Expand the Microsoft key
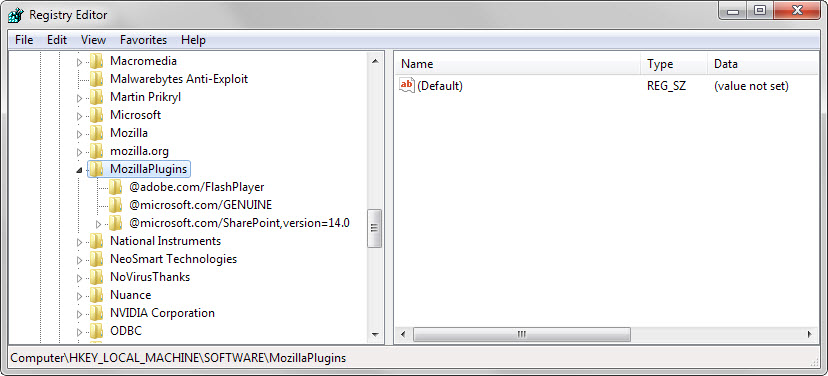828x376 pixels. [80, 116]
